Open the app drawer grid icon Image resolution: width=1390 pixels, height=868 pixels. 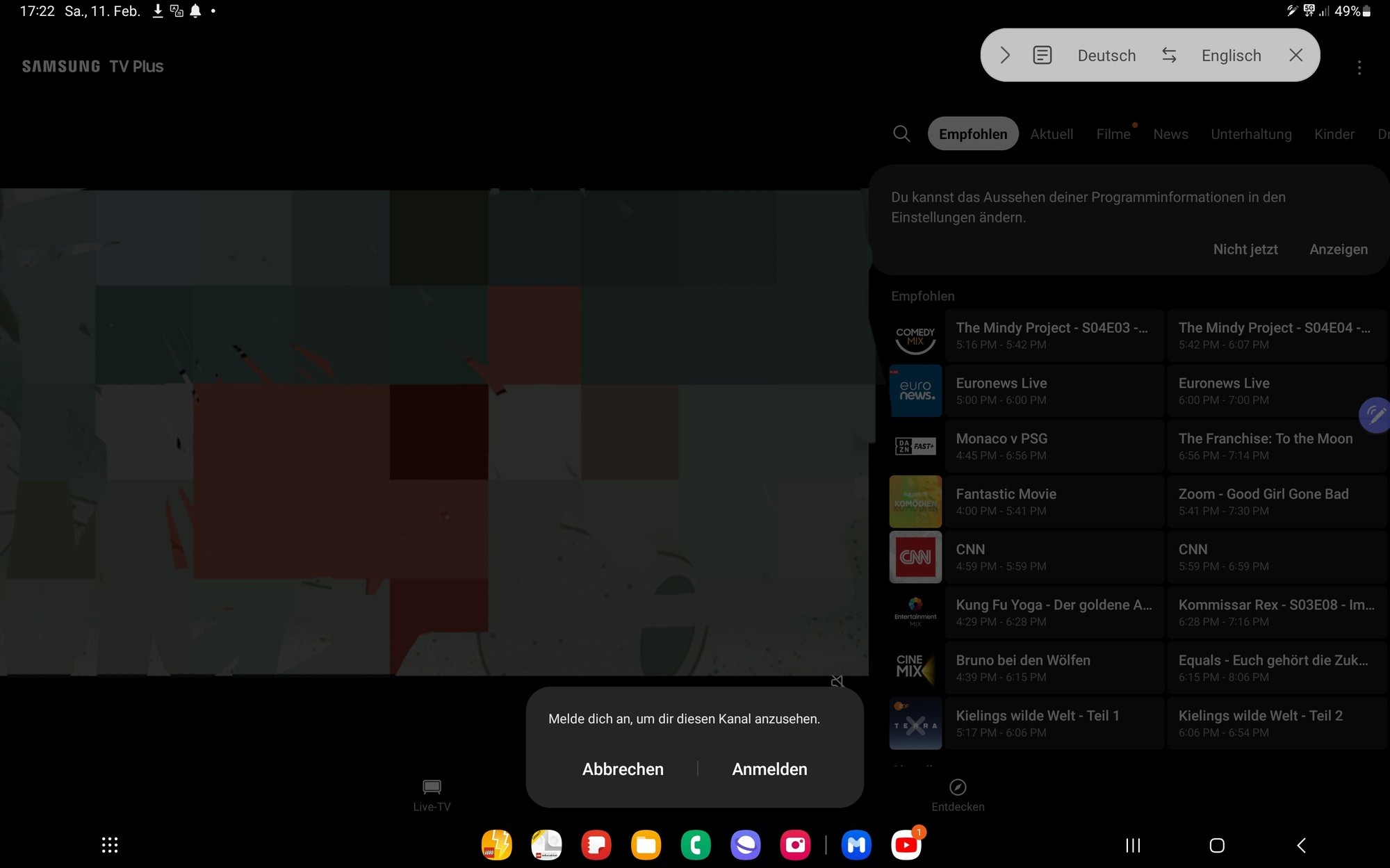[x=110, y=845]
